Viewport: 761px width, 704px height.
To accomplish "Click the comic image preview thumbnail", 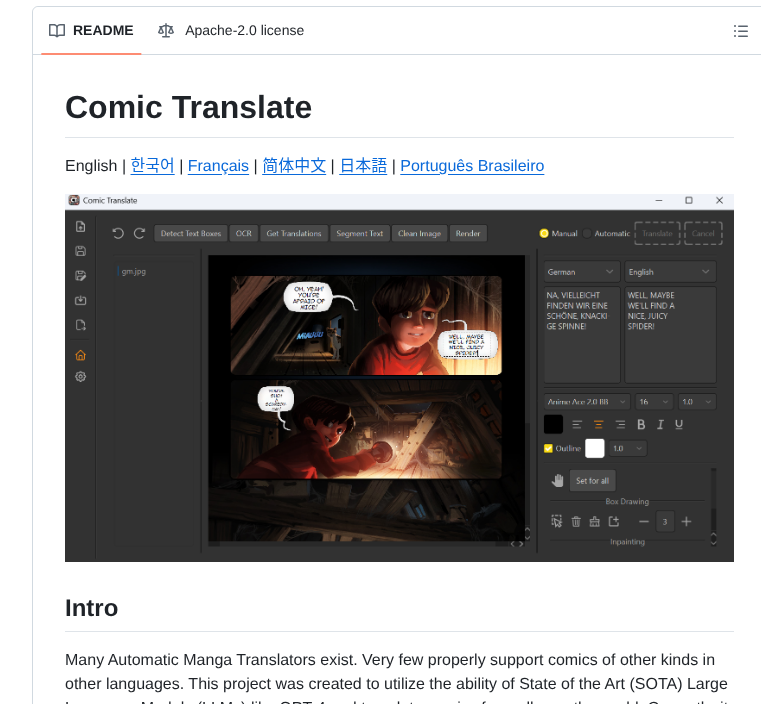I will pyautogui.click(x=366, y=398).
